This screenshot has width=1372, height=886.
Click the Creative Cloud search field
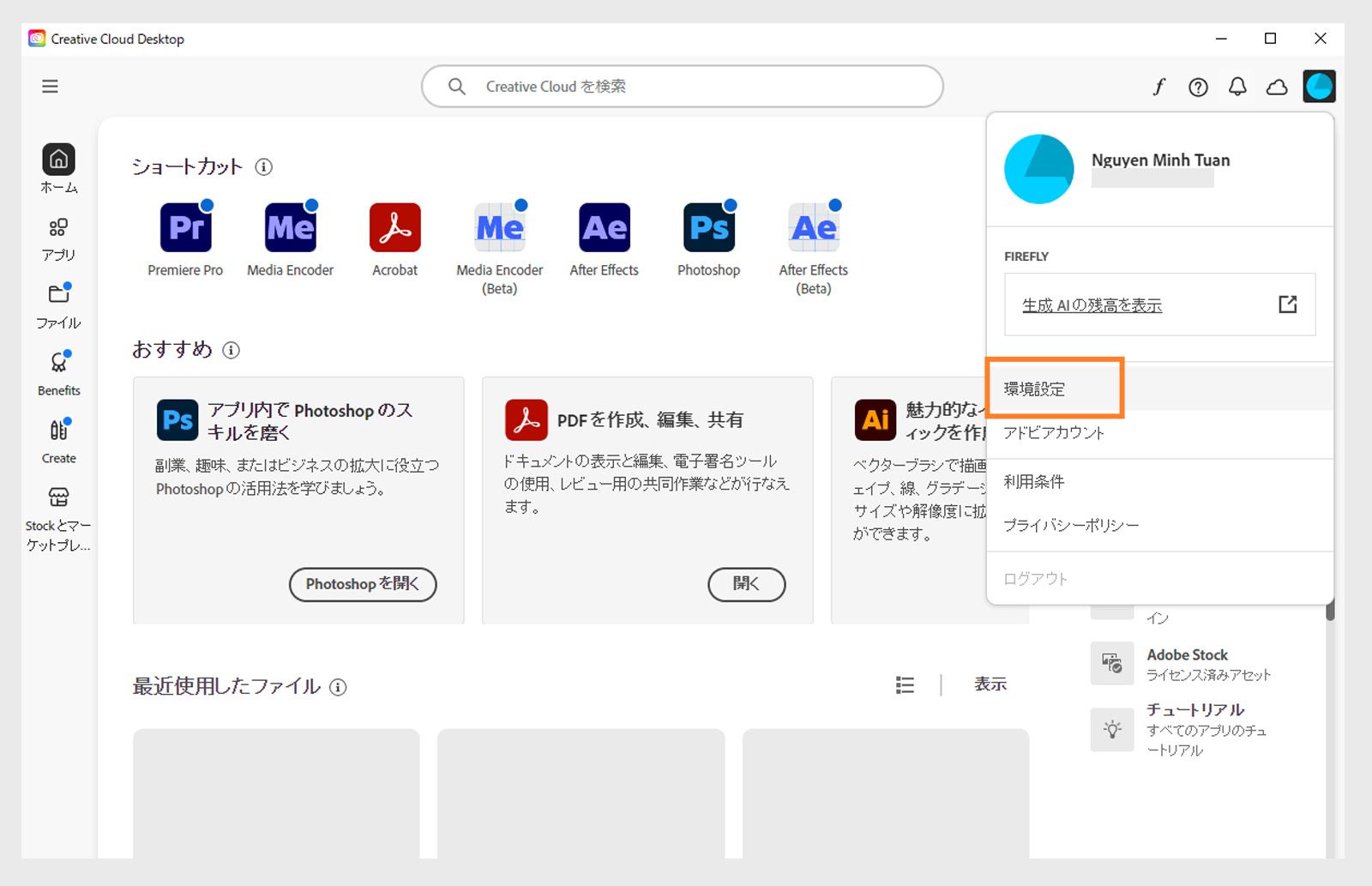tap(682, 87)
